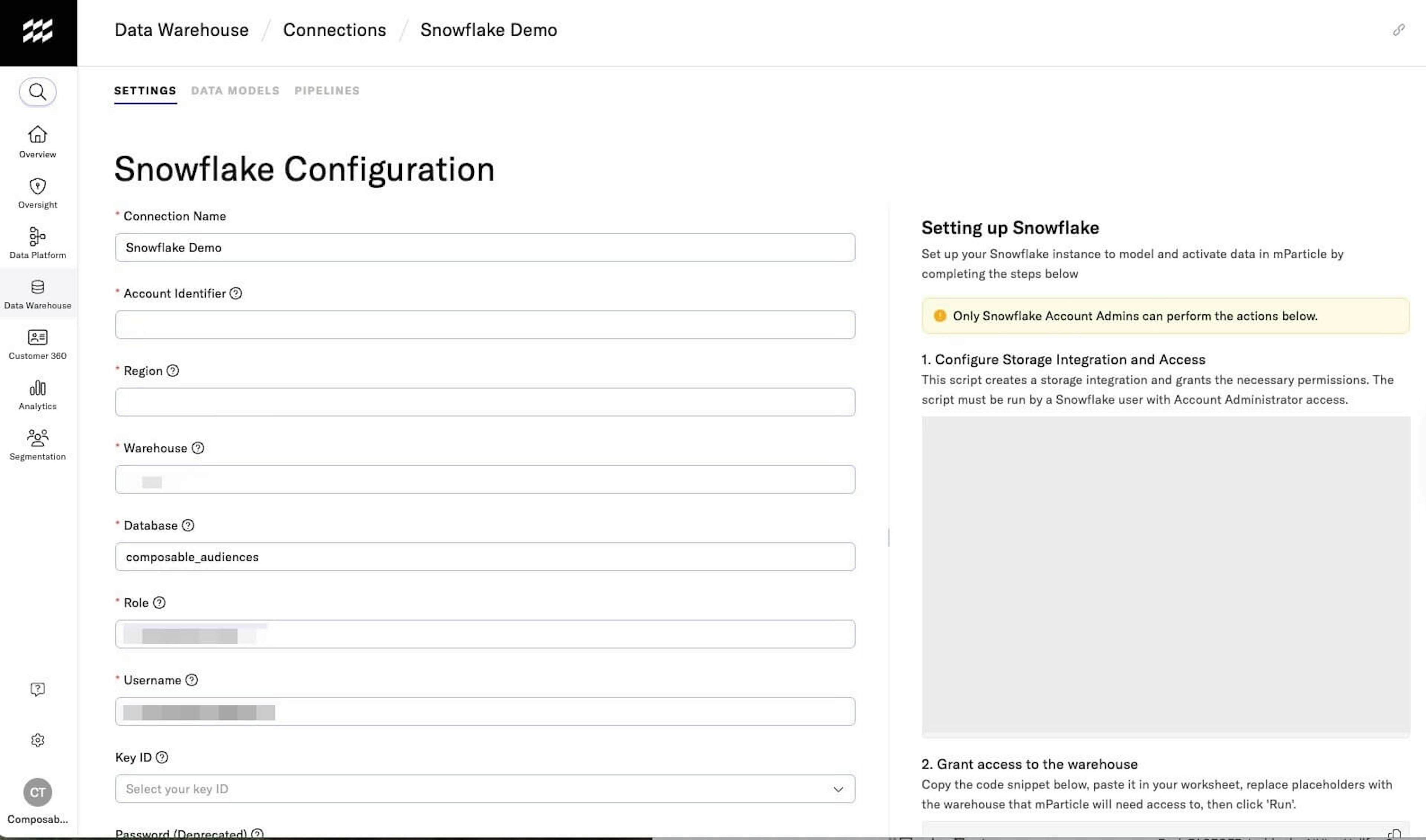Click the settings gear in the sidebar
This screenshot has width=1426, height=840.
click(38, 740)
